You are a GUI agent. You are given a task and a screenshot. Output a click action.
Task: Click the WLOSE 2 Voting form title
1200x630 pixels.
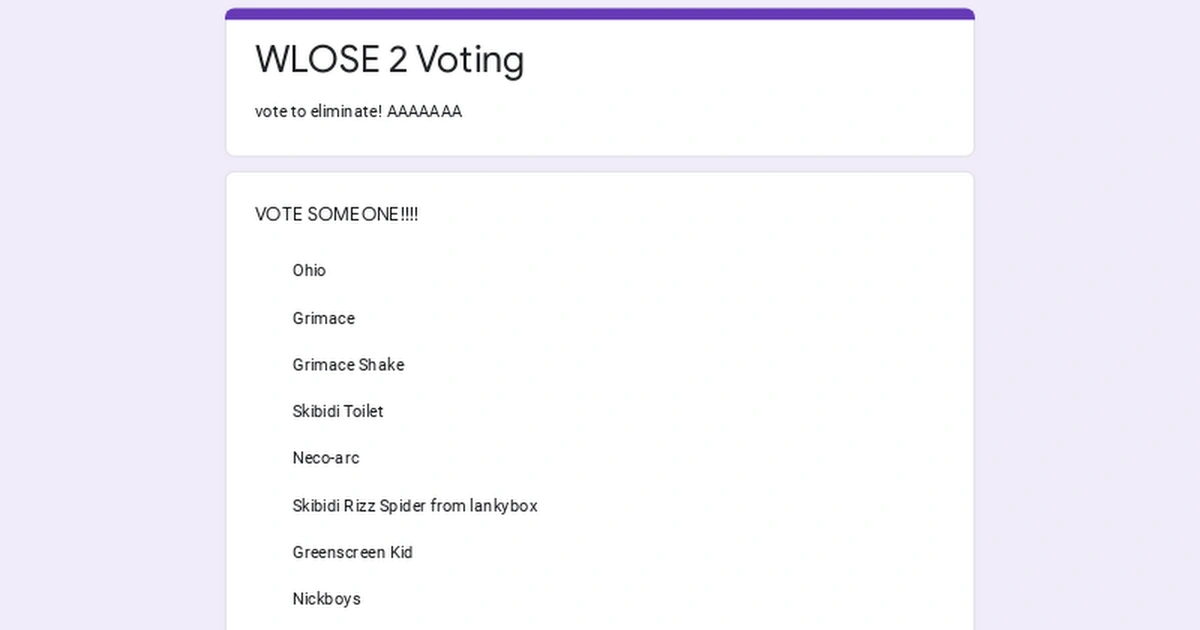[x=389, y=60]
